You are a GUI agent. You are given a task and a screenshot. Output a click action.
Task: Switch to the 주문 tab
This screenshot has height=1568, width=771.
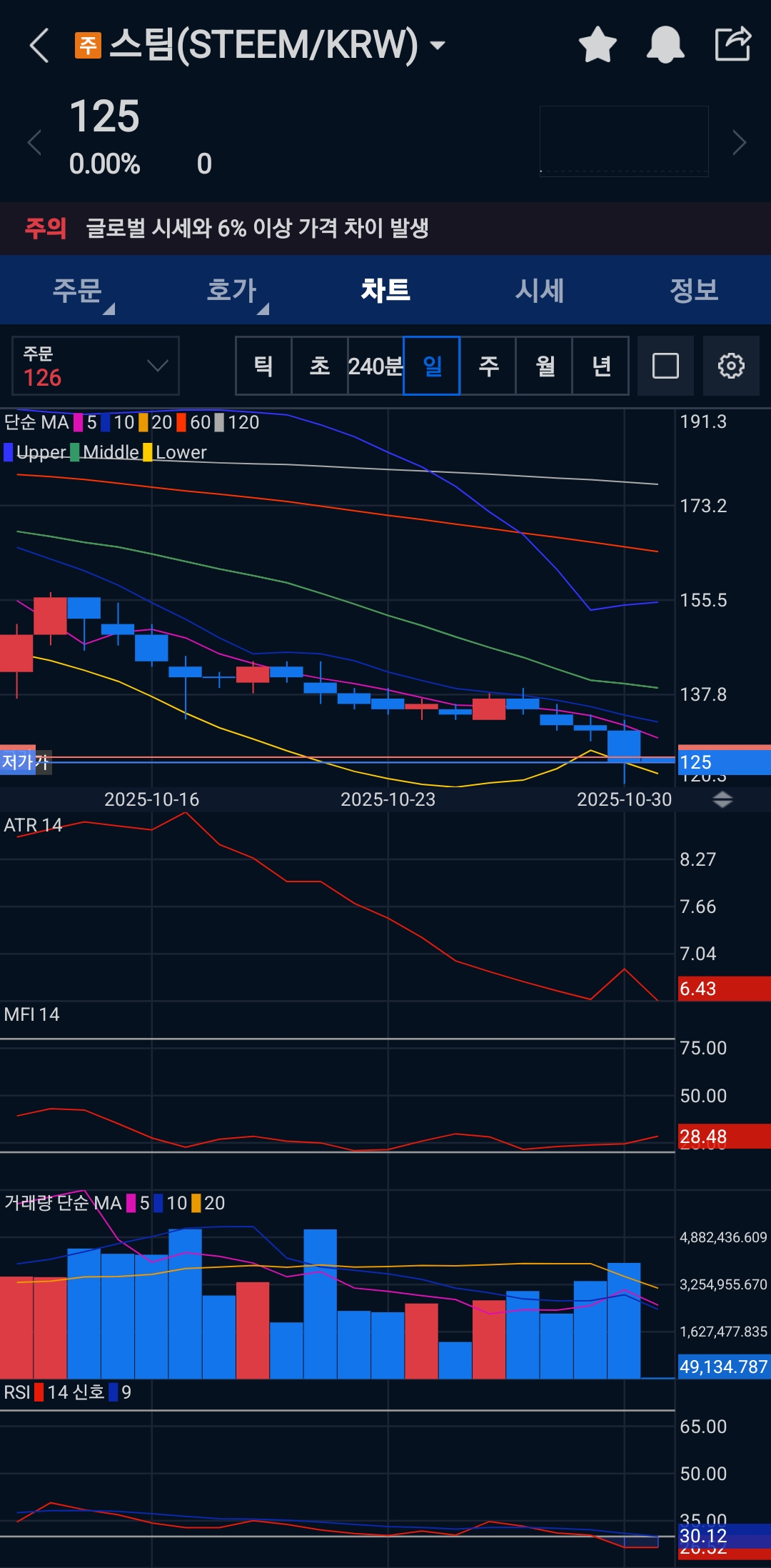(x=77, y=290)
